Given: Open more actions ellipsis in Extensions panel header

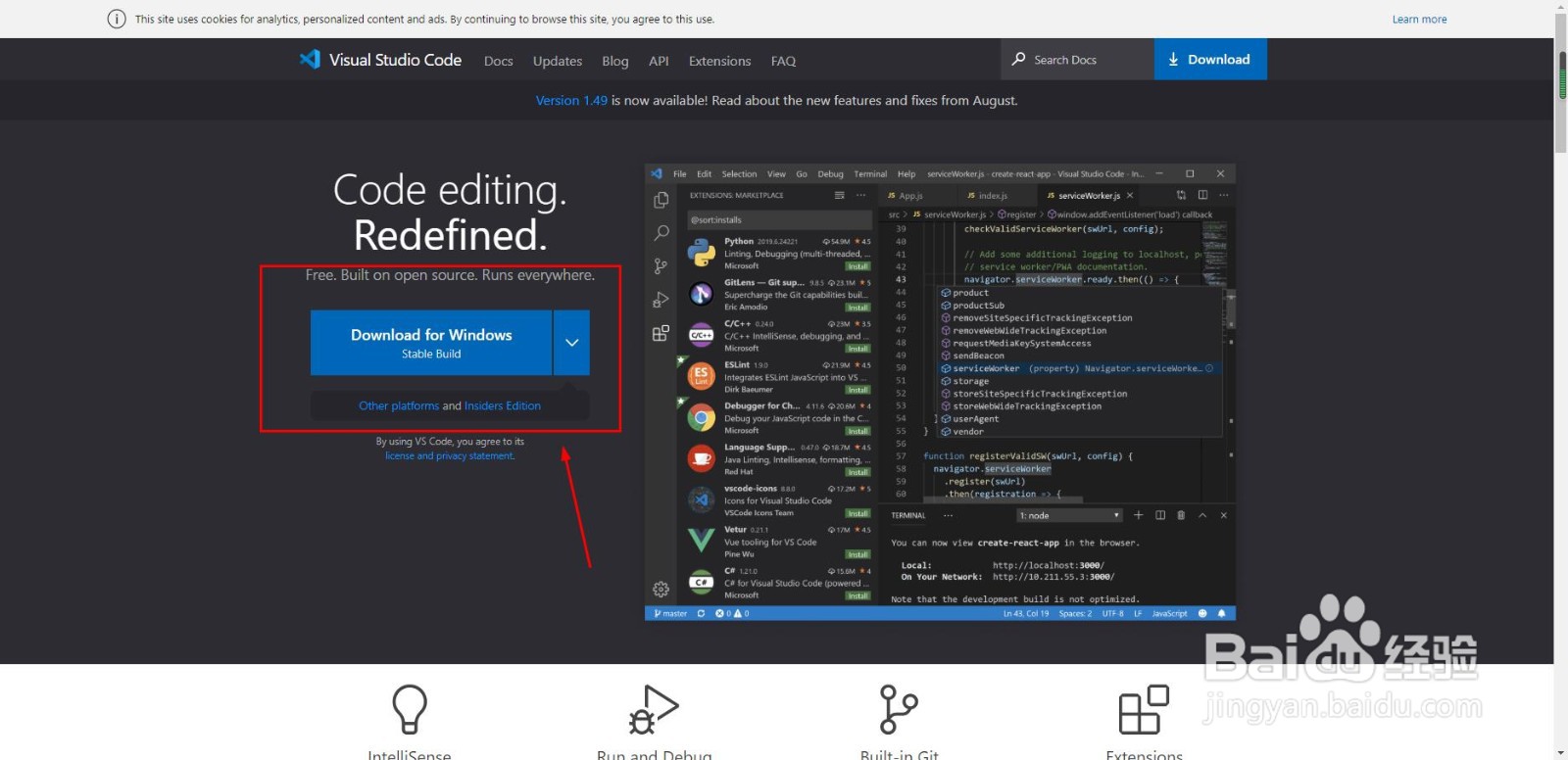Looking at the screenshot, I should click(x=860, y=195).
